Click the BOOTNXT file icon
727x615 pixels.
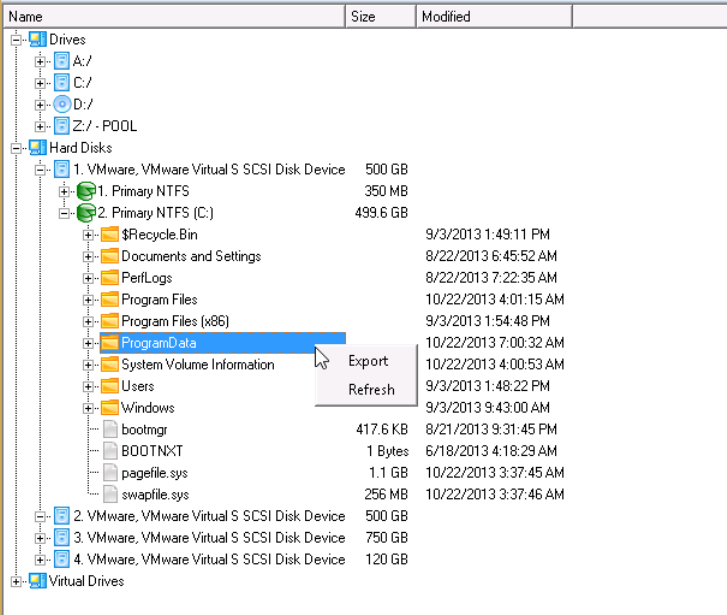tap(110, 451)
